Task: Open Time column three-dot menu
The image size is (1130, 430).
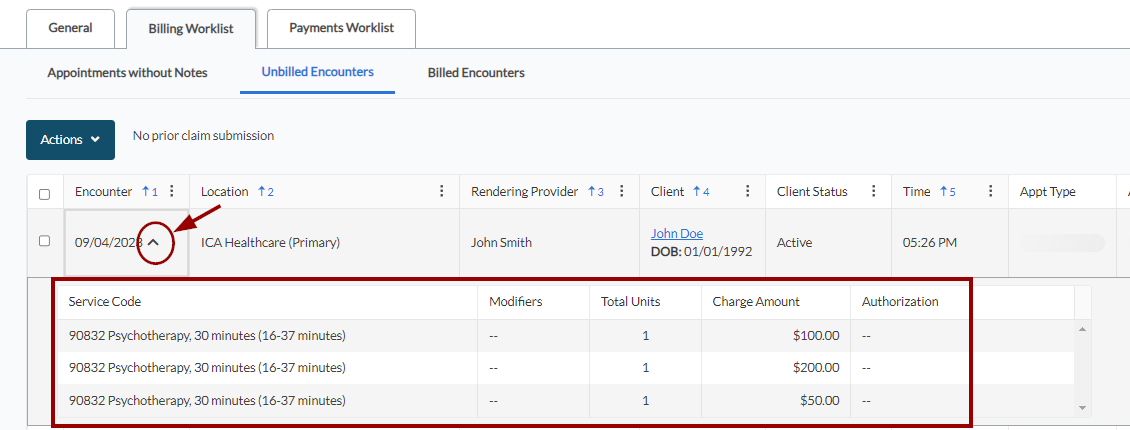Action: 991,192
